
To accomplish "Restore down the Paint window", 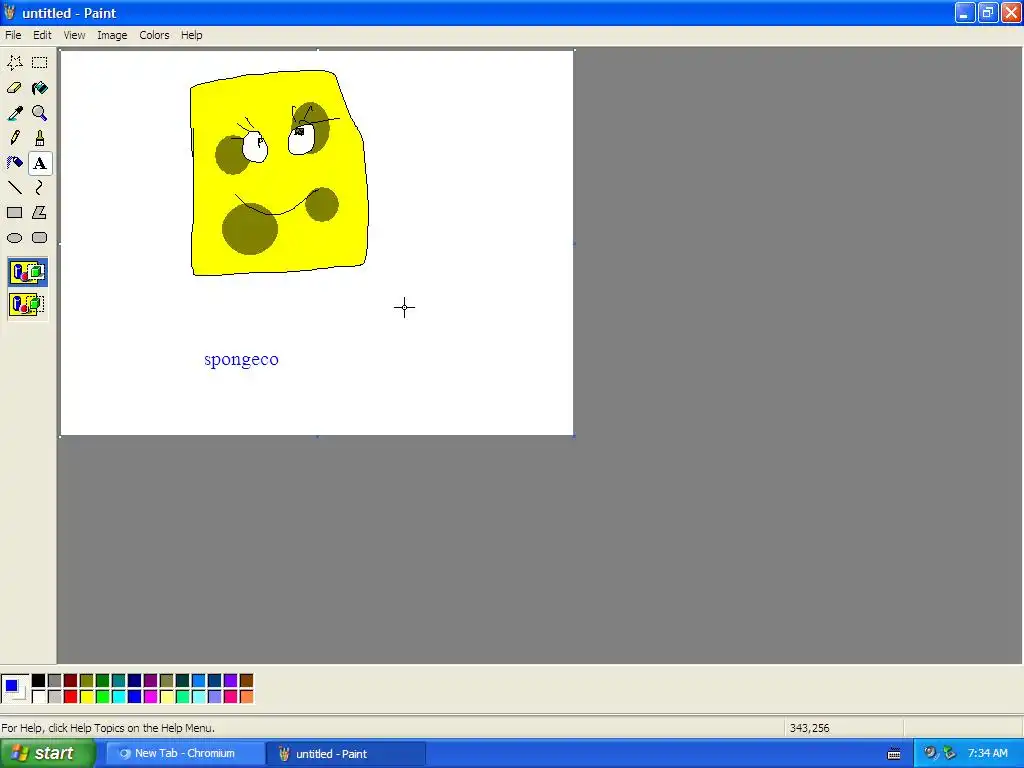I will pyautogui.click(x=988, y=12).
